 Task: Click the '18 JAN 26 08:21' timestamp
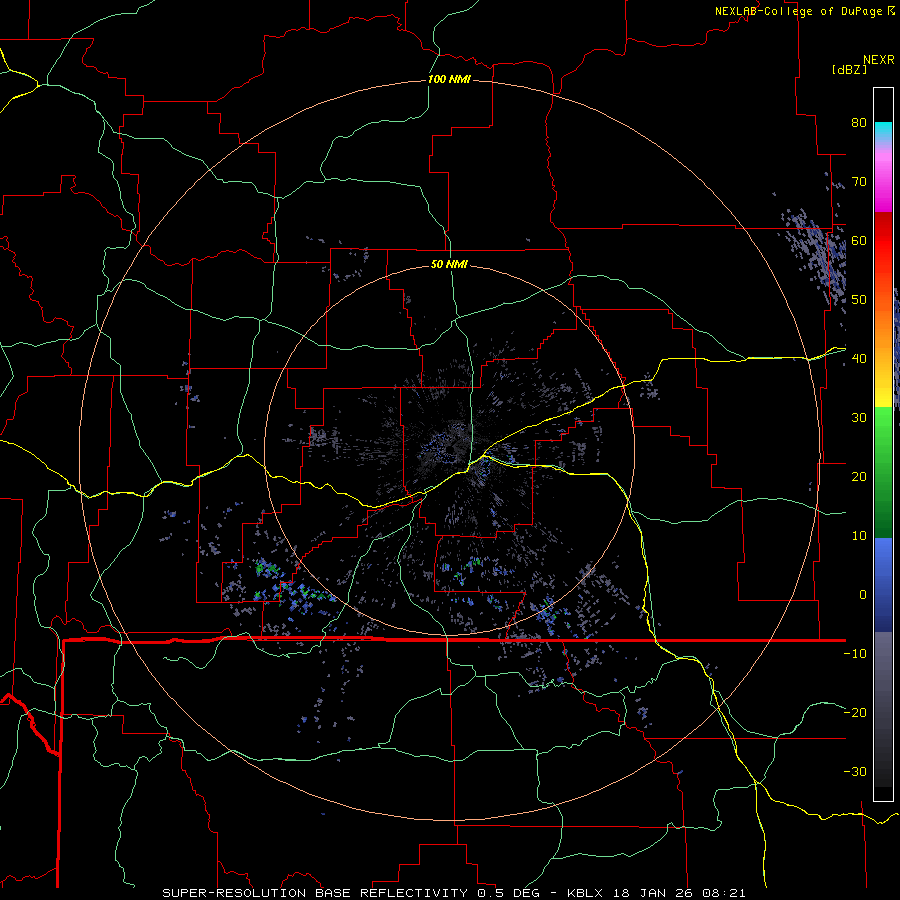(681, 893)
